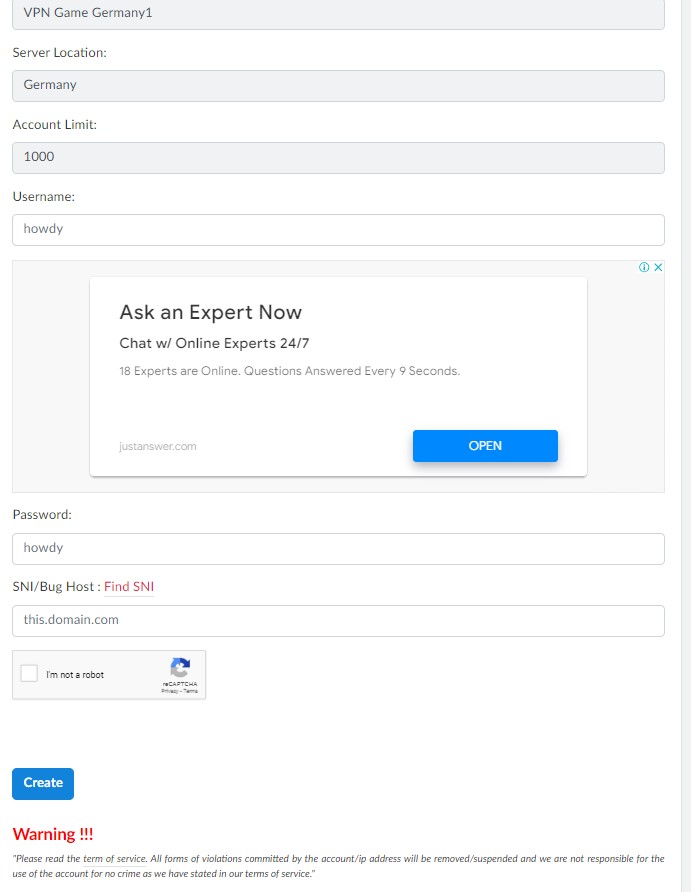
Task: Click the 18 Experts are Online text
Action: point(289,371)
